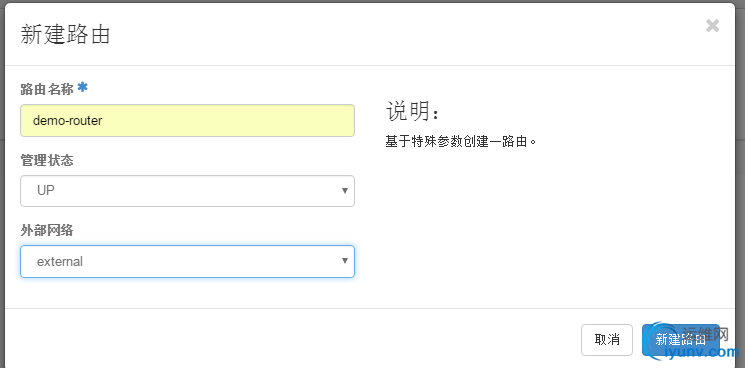The height and width of the screenshot is (368, 745).
Task: Click the dimmed page backdrop beside the dialog
Action: (740, 190)
